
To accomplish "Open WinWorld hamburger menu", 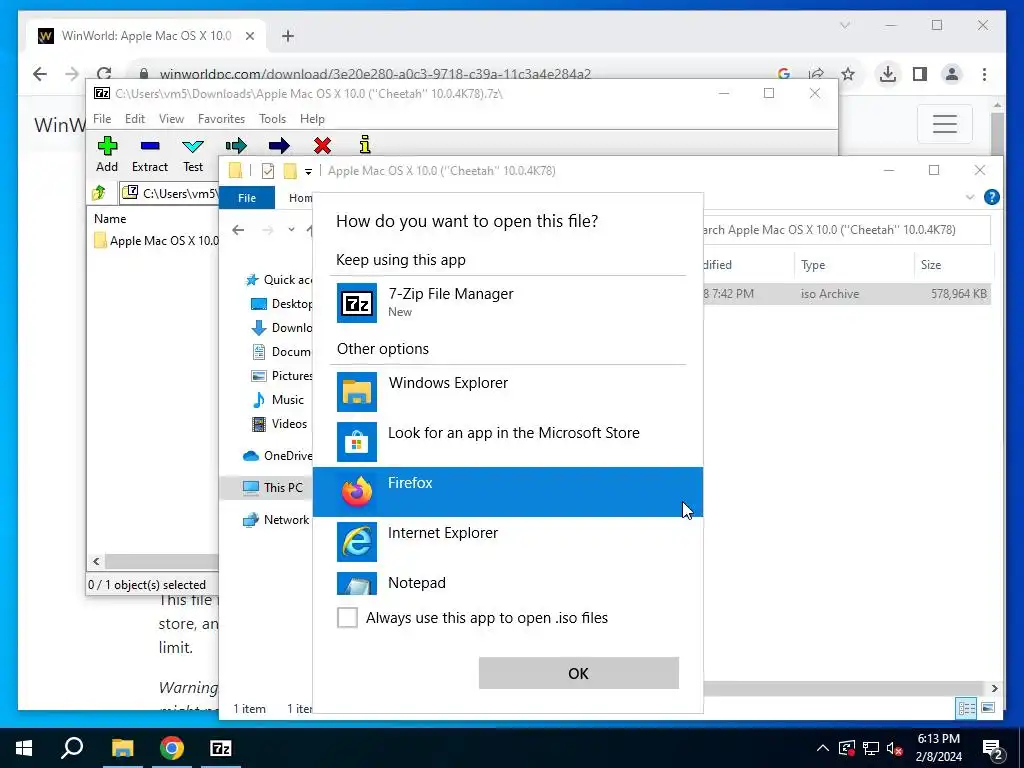I will pos(945,123).
